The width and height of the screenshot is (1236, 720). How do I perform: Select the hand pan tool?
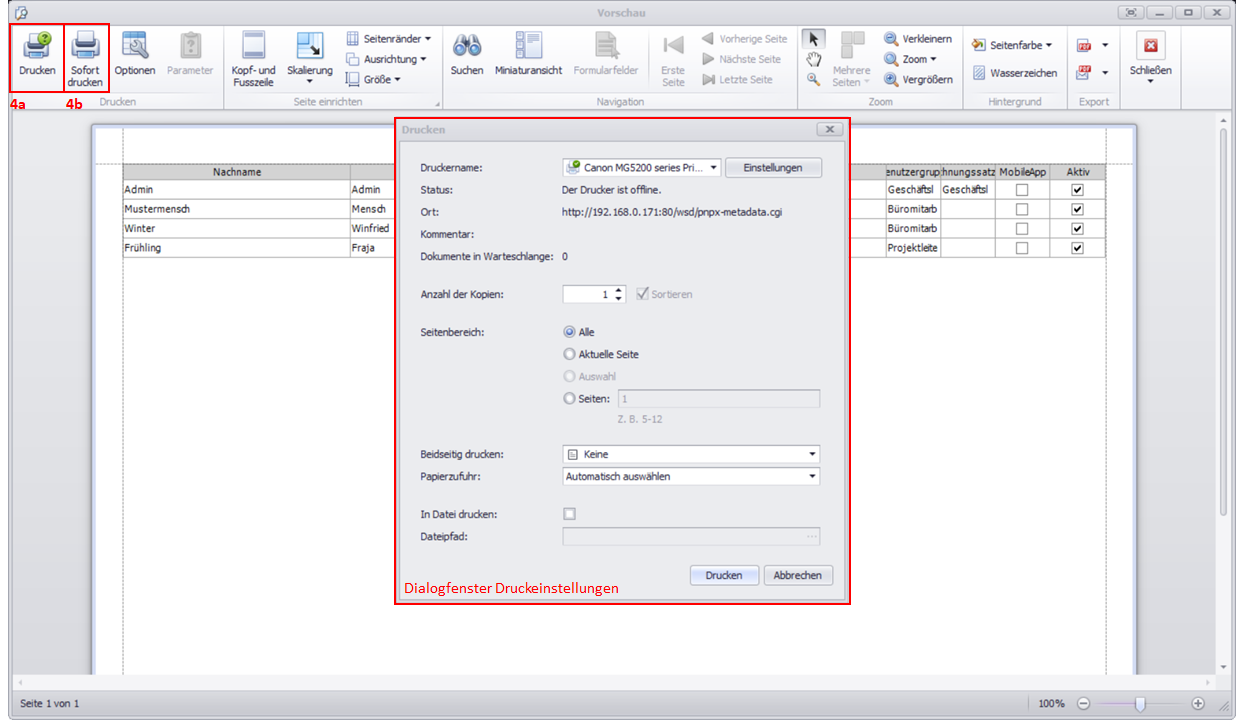[x=814, y=59]
